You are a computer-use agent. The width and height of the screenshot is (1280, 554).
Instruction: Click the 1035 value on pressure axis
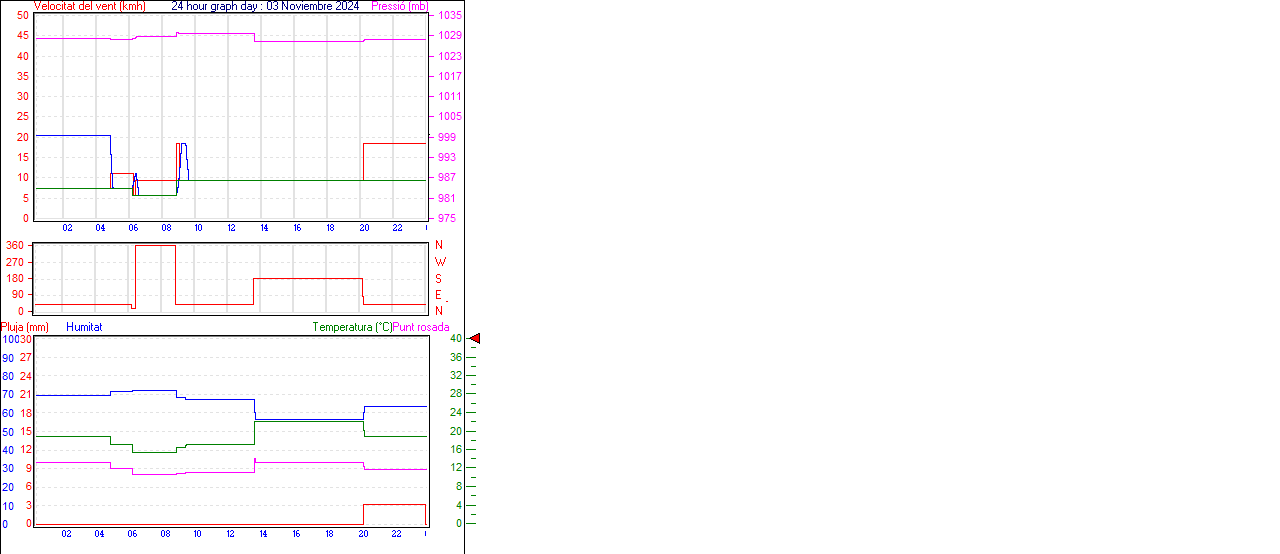(449, 16)
